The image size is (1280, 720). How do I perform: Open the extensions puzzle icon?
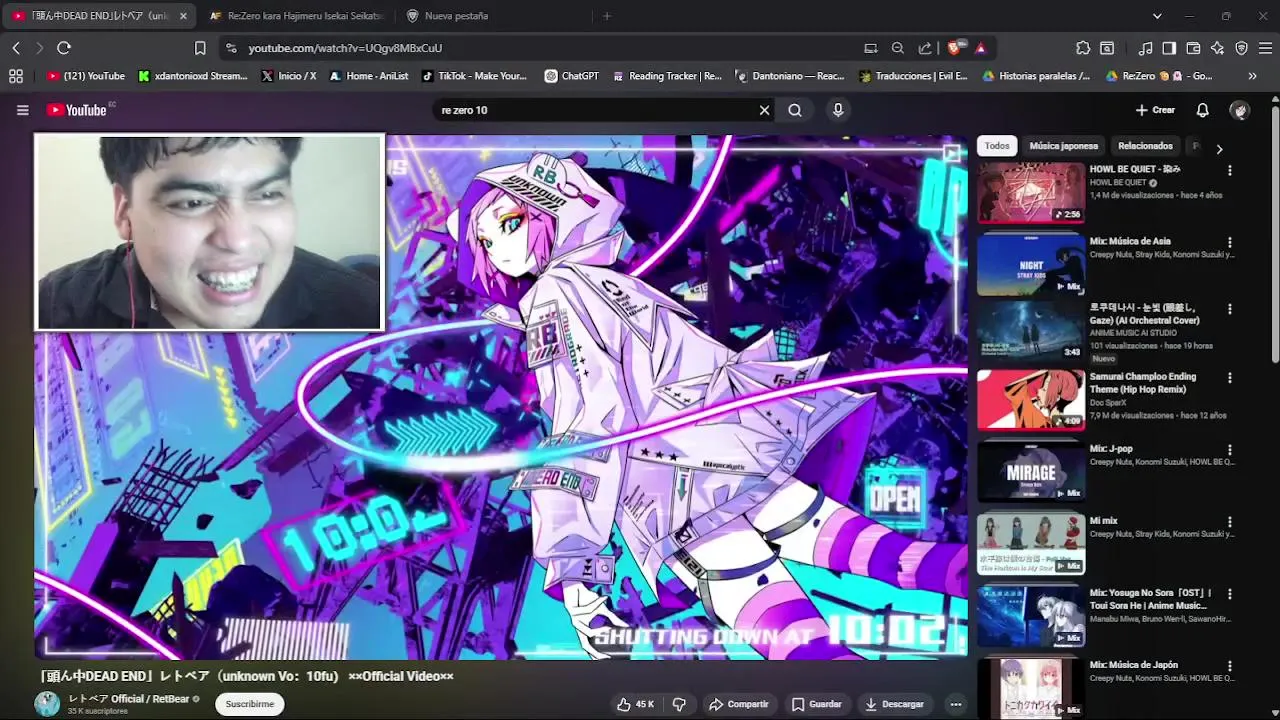click(x=1083, y=48)
